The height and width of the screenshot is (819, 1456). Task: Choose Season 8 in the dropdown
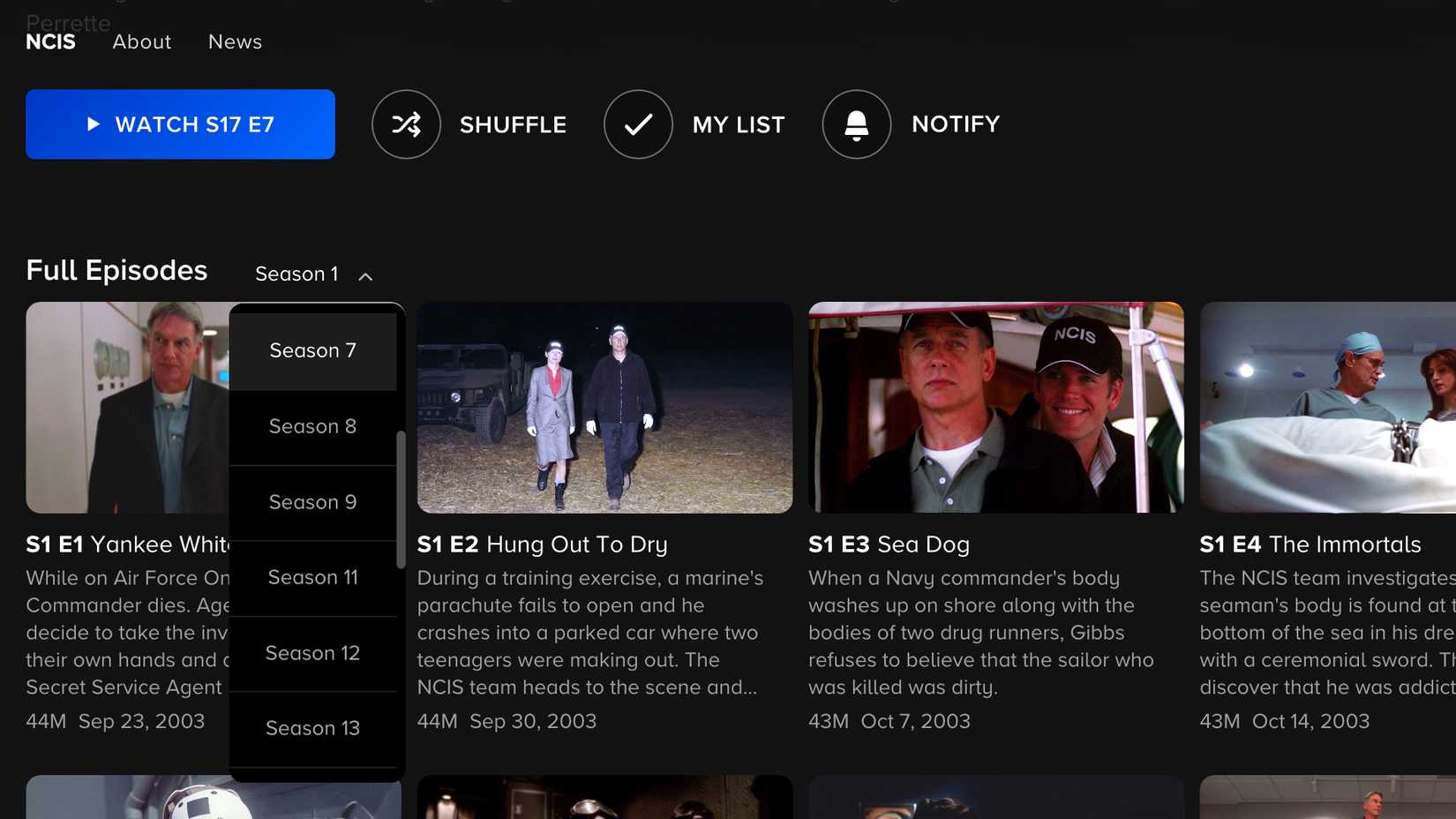(312, 427)
